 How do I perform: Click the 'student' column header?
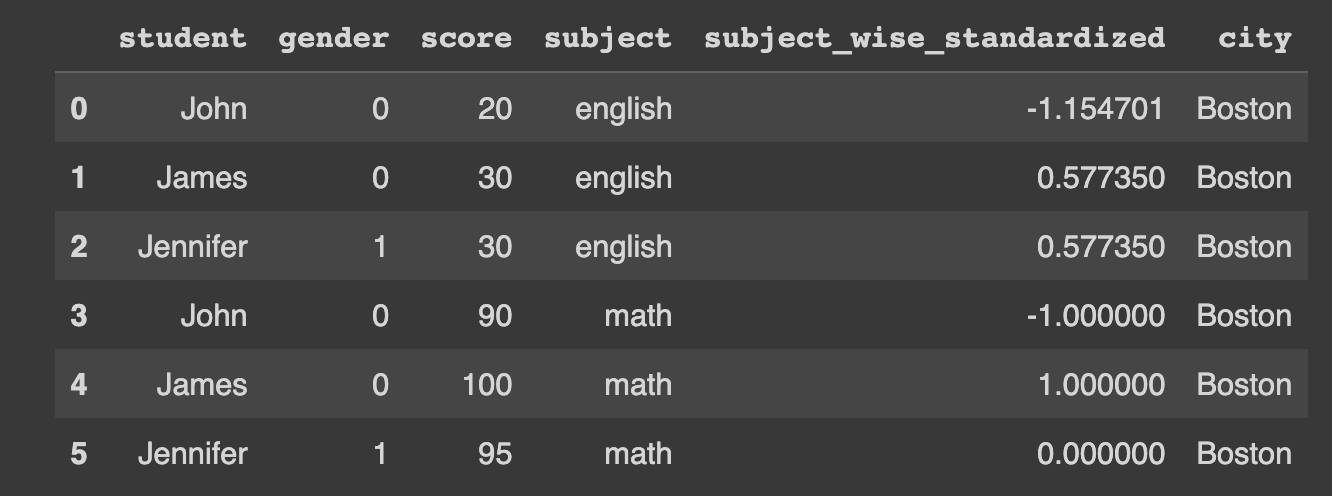coord(182,38)
